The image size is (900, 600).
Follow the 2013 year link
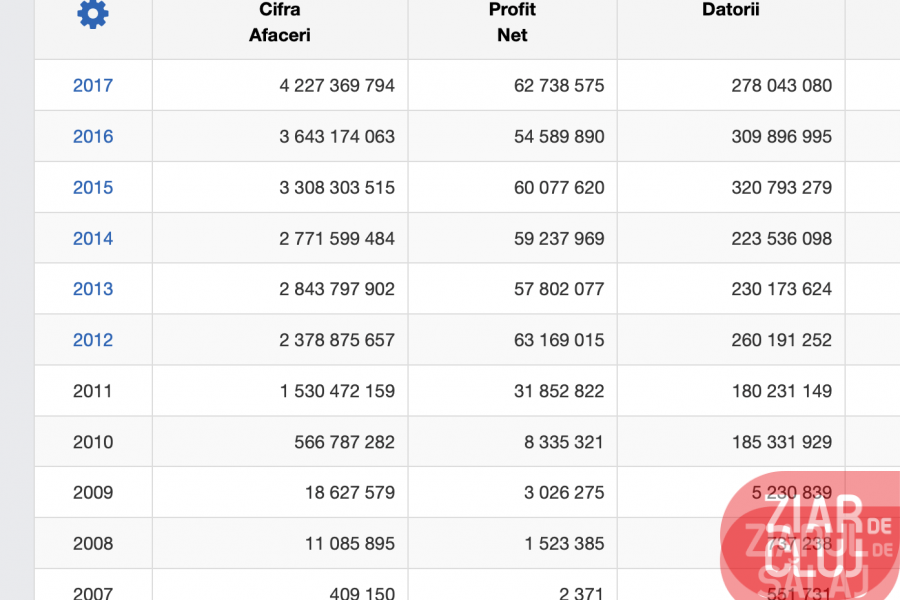click(x=93, y=290)
